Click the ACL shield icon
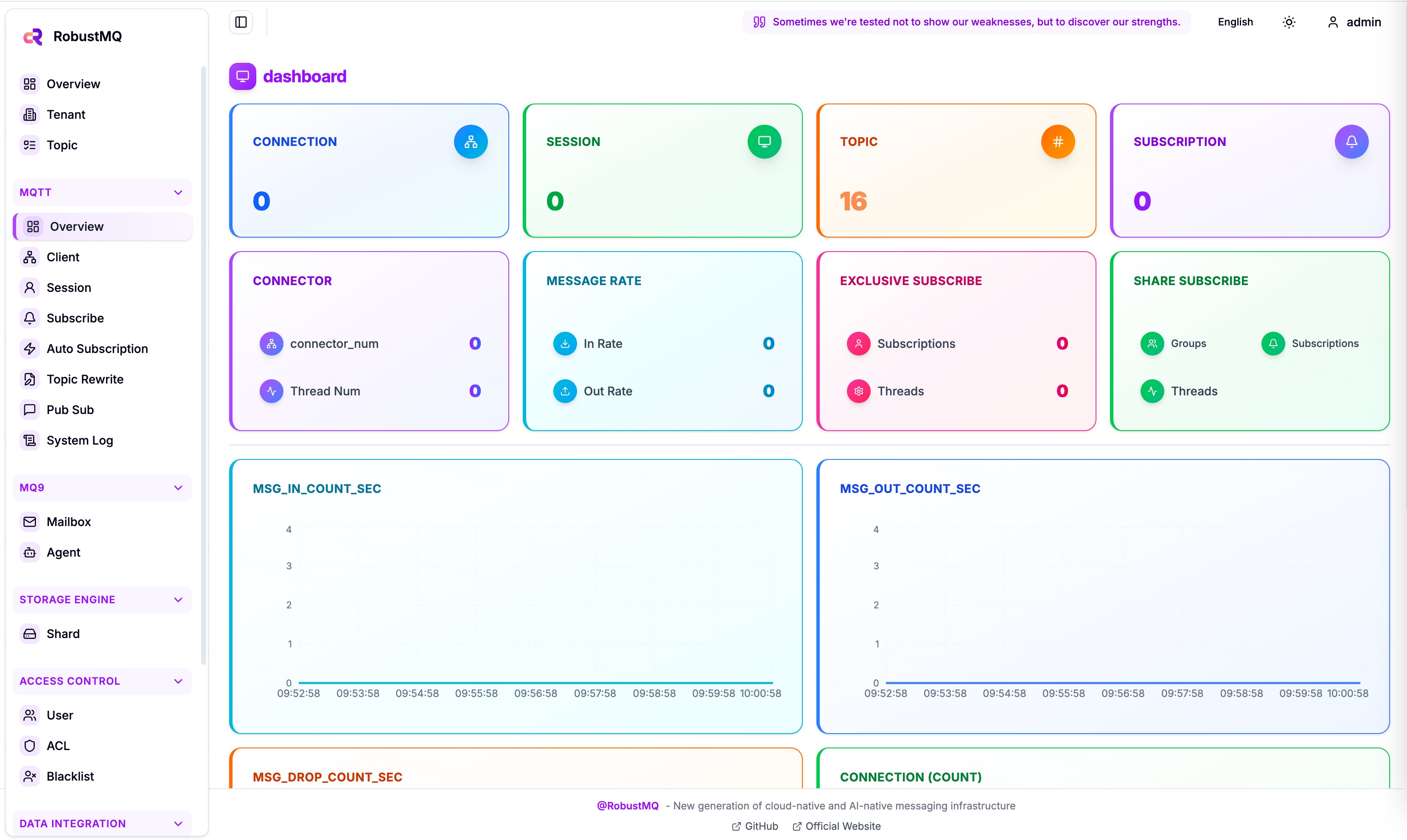The width and height of the screenshot is (1407, 840). click(x=30, y=746)
